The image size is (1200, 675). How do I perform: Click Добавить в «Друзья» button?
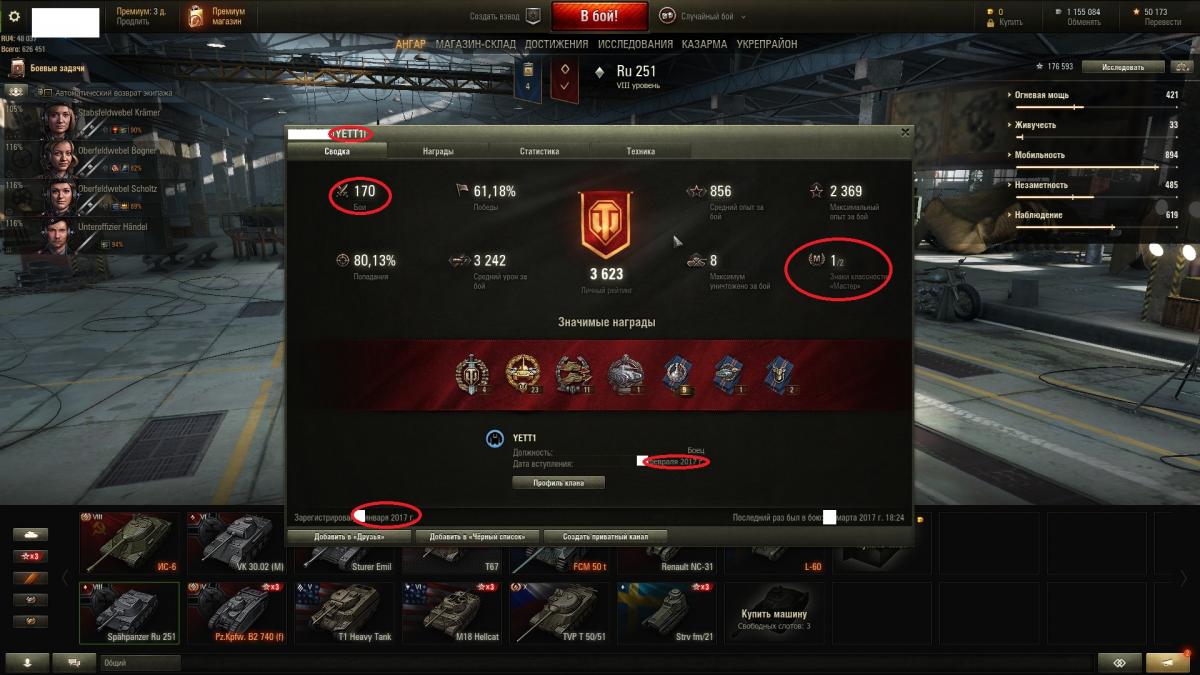349,536
